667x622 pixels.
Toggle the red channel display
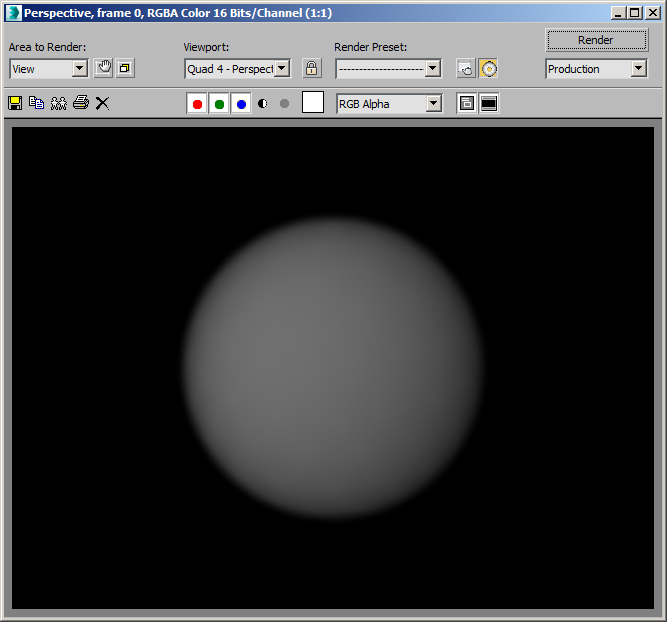coord(197,104)
